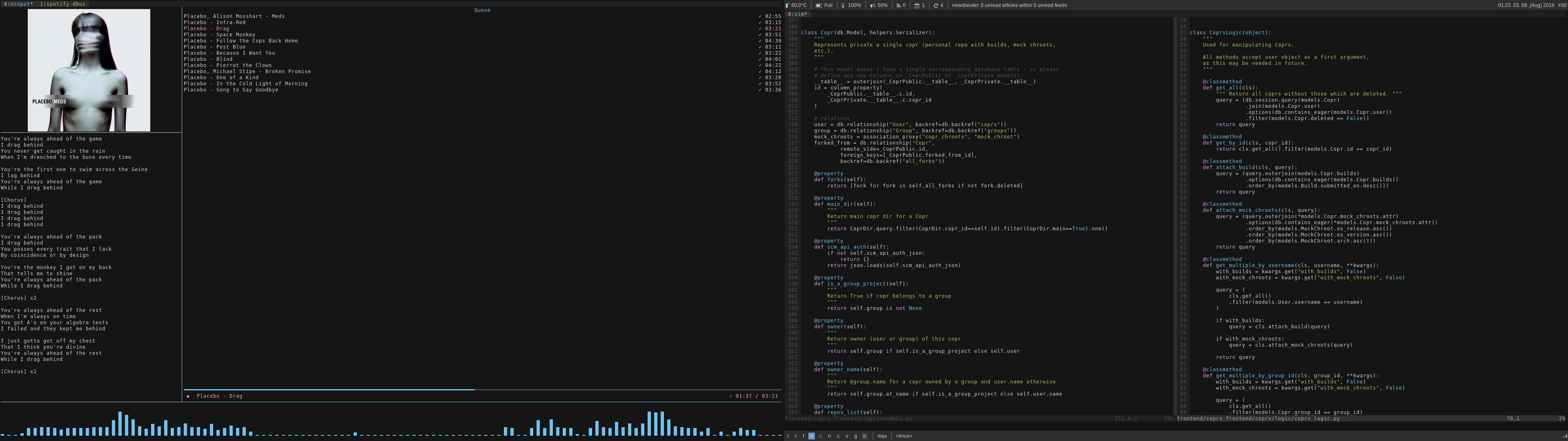Seek within the ncspot playback progress bar
This screenshot has width=1568, height=441.
pos(482,389)
